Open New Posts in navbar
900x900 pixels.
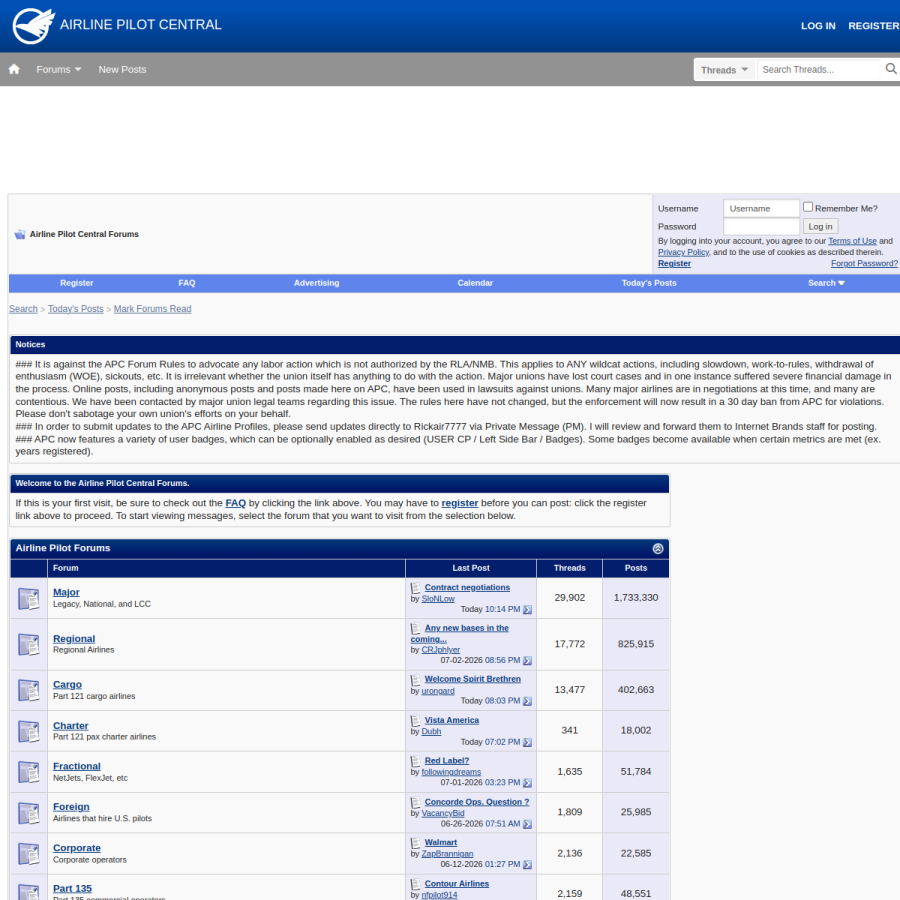click(x=122, y=69)
